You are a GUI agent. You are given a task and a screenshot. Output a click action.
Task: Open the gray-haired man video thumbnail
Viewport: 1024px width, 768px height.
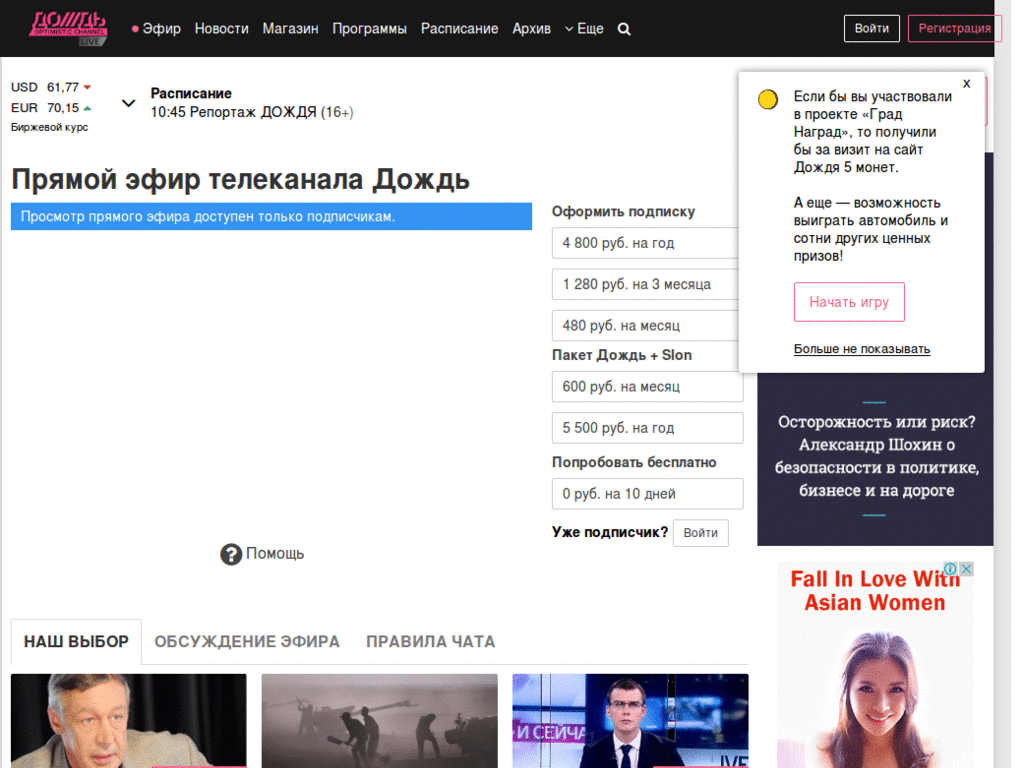click(x=129, y=721)
